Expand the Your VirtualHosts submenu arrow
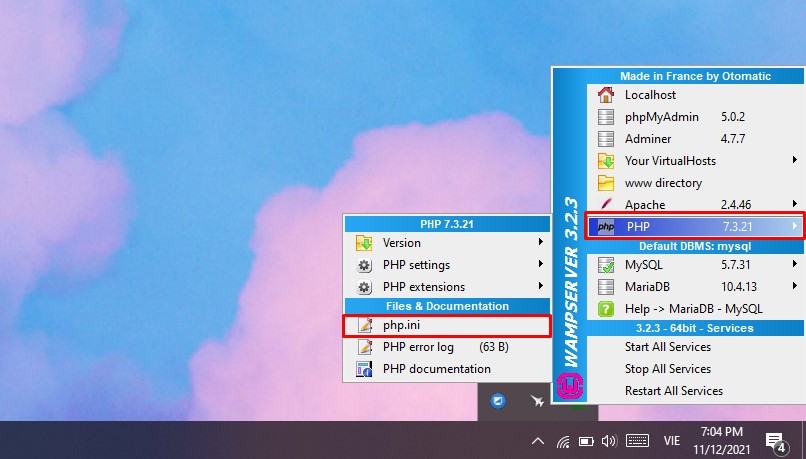This screenshot has width=806, height=459. pos(794,160)
